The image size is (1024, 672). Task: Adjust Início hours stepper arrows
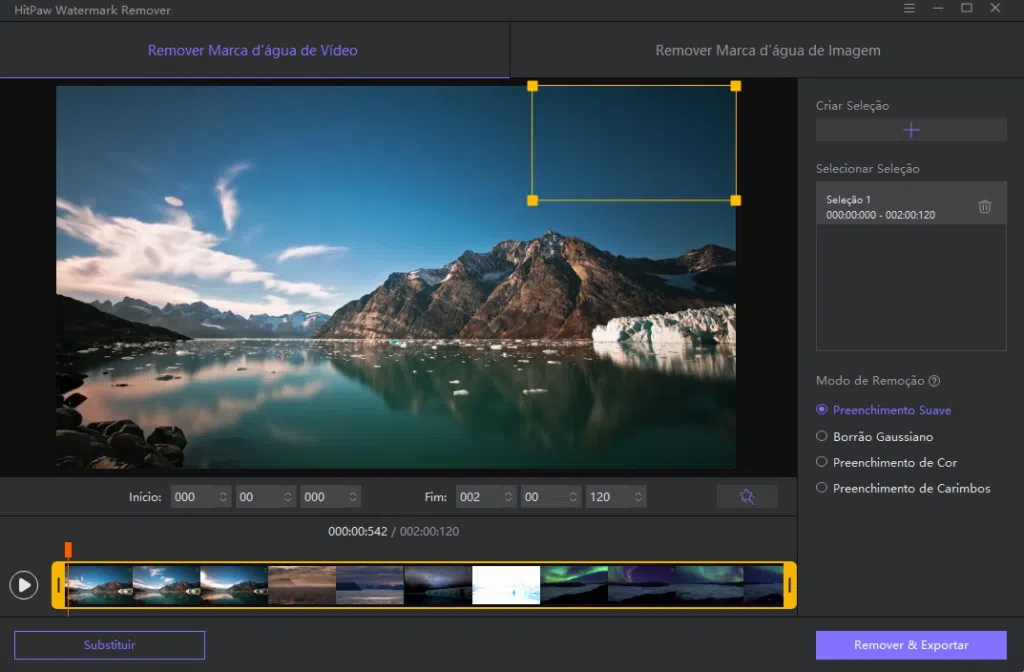point(223,497)
